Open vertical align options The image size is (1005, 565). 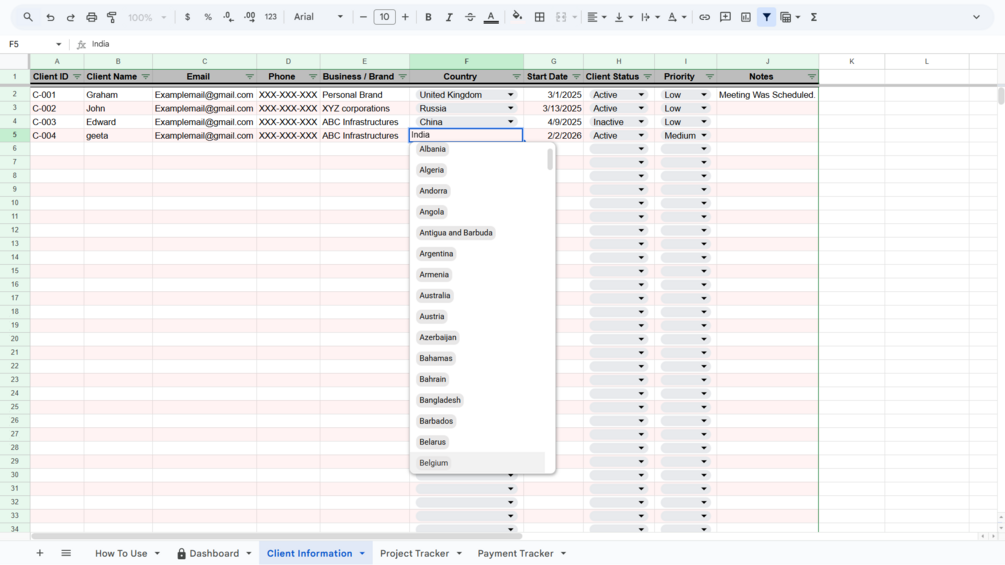(623, 17)
